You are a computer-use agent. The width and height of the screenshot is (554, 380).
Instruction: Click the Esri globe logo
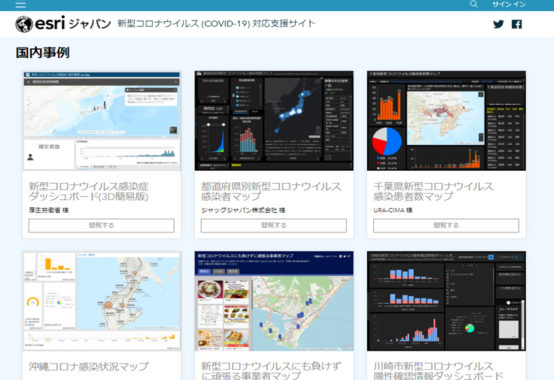(24, 24)
